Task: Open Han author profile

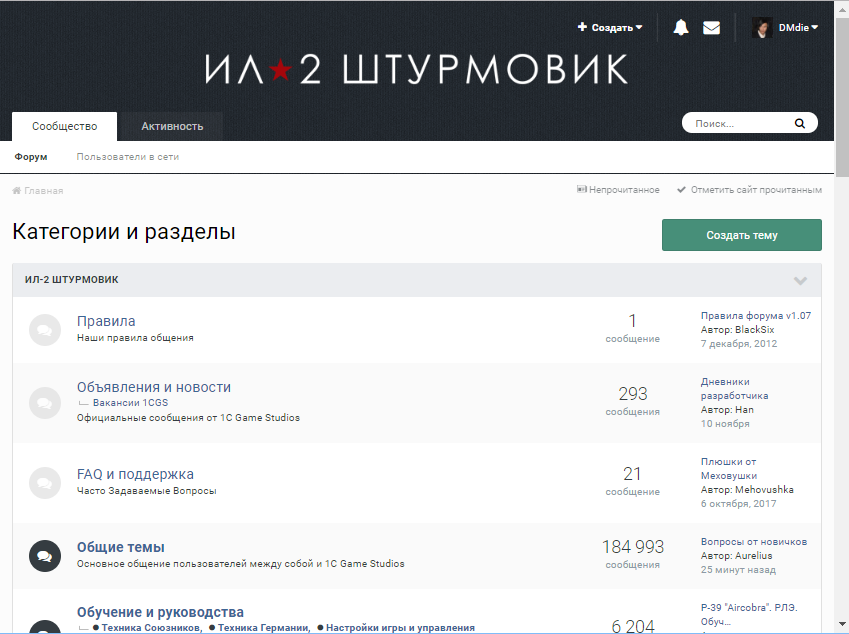Action: pyautogui.click(x=744, y=410)
